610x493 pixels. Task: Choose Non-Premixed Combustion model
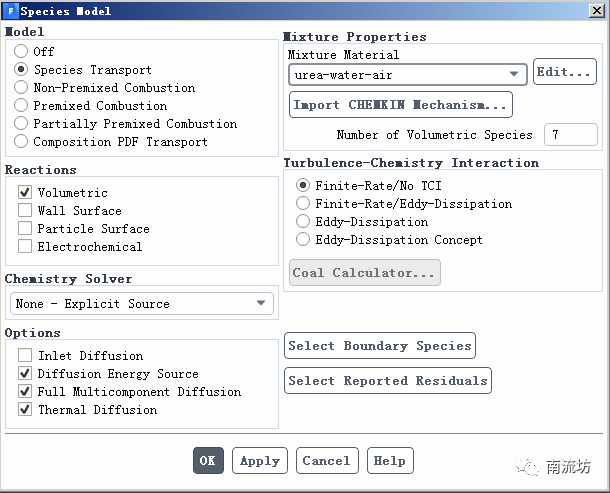(21, 88)
